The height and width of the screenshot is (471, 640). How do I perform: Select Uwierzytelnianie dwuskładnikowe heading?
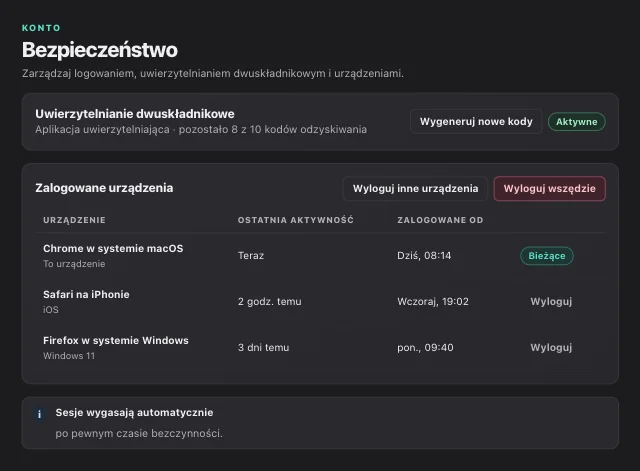point(135,114)
